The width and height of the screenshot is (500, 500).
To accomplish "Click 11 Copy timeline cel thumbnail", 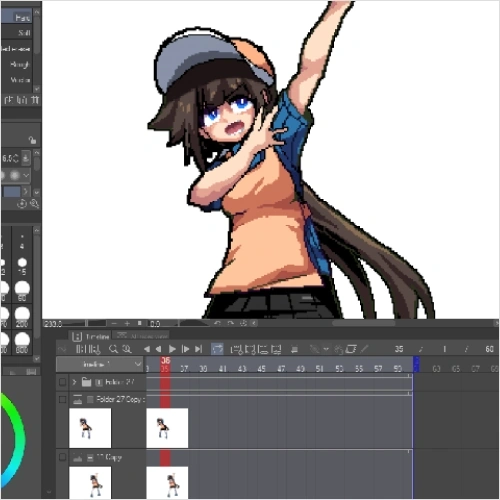I will pyautogui.click(x=167, y=482).
